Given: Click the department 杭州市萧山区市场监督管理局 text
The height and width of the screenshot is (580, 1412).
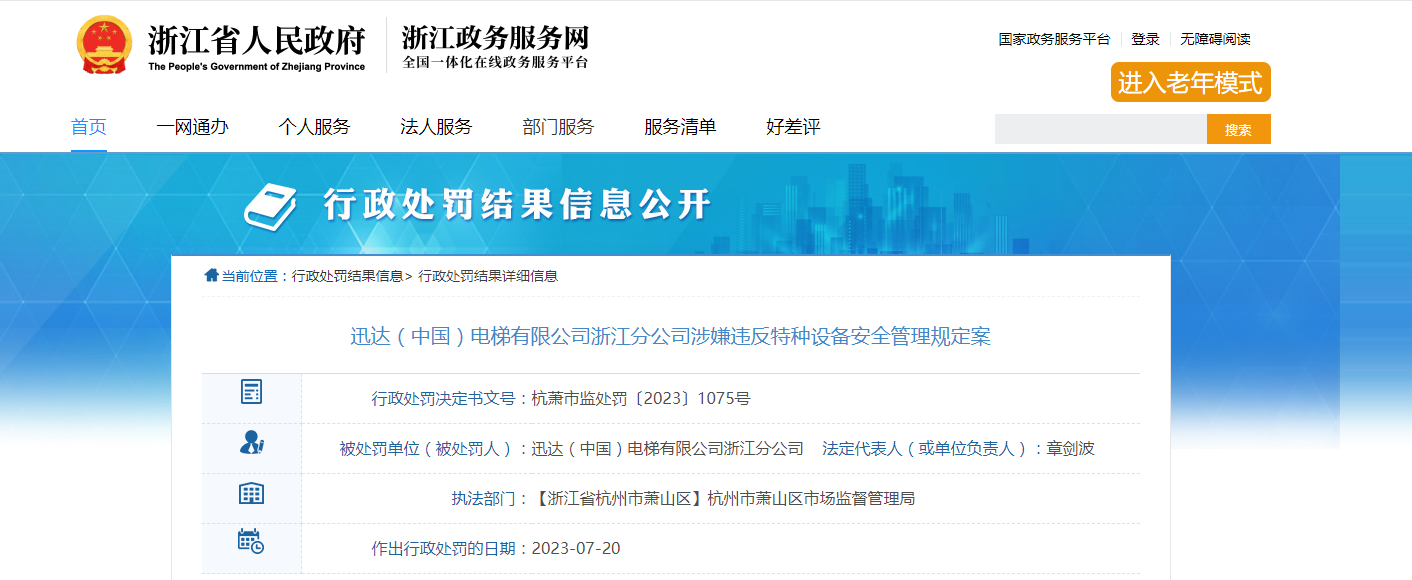Looking at the screenshot, I should click(x=811, y=498).
